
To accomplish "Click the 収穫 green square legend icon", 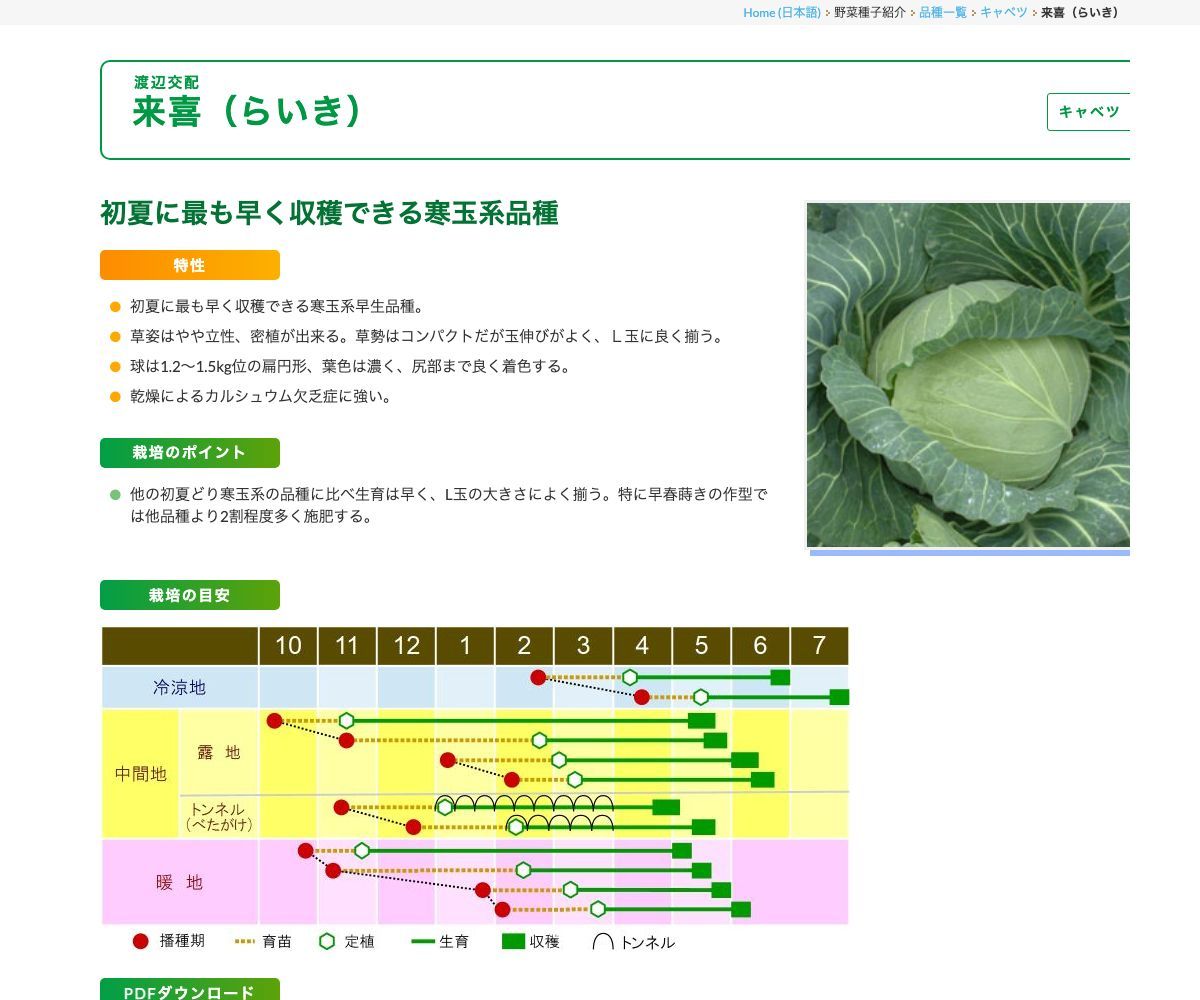I will tap(513, 941).
